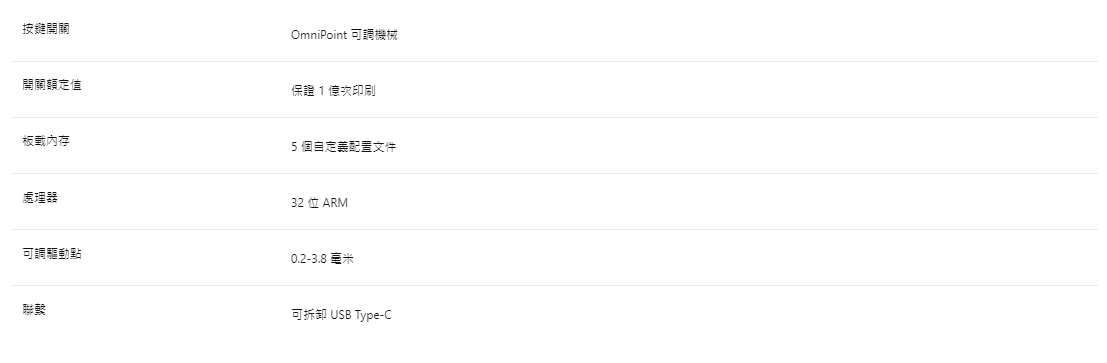Click the 億次印刷 text in rating row
This screenshot has width=1107, height=363.
coord(352,90)
